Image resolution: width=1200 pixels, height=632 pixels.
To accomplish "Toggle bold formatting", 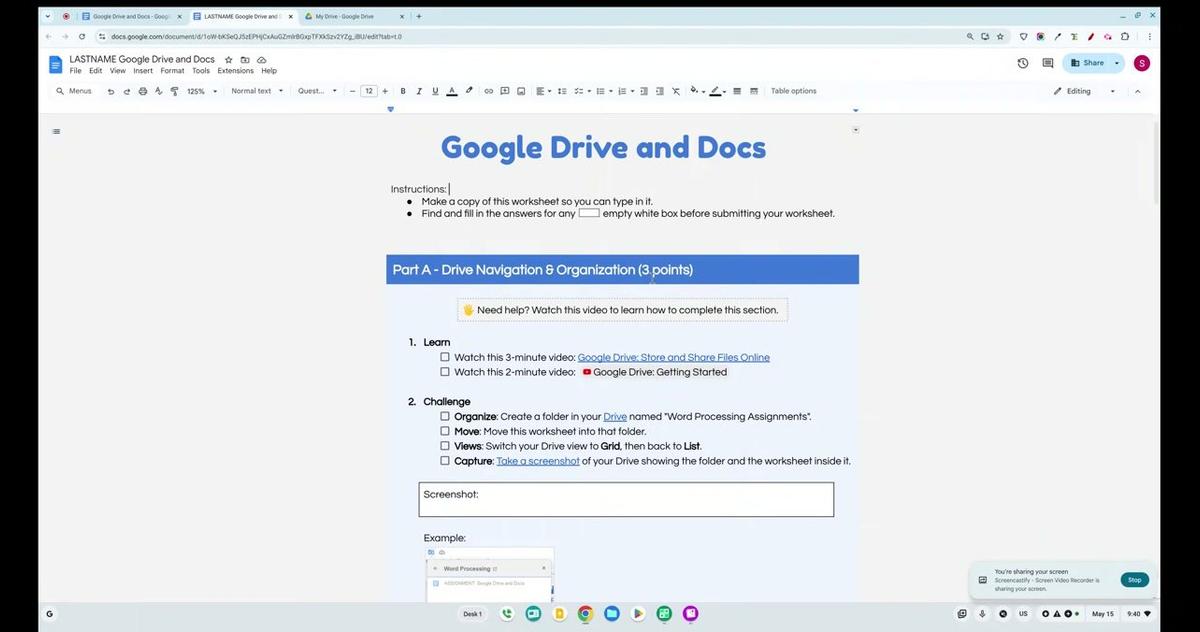I will 403,91.
